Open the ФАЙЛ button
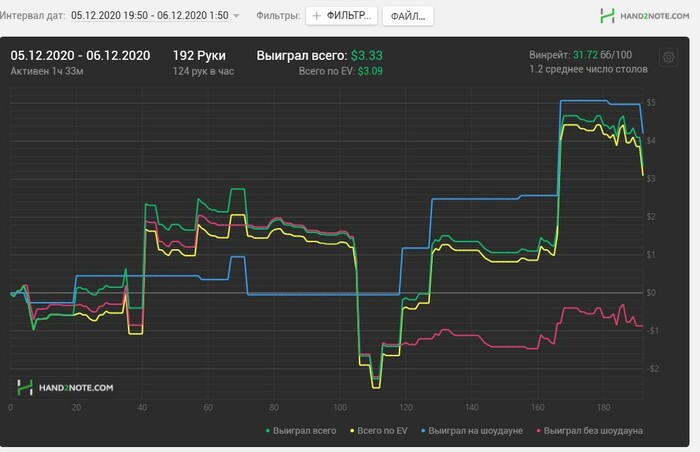This screenshot has width=700, height=452. click(x=408, y=16)
